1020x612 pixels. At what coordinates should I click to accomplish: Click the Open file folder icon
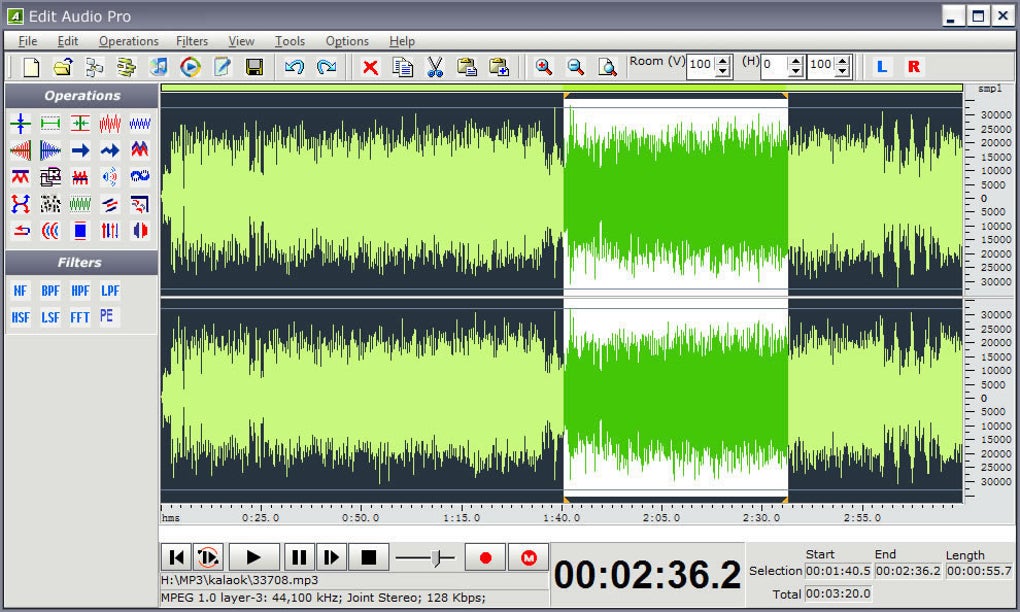[63, 66]
